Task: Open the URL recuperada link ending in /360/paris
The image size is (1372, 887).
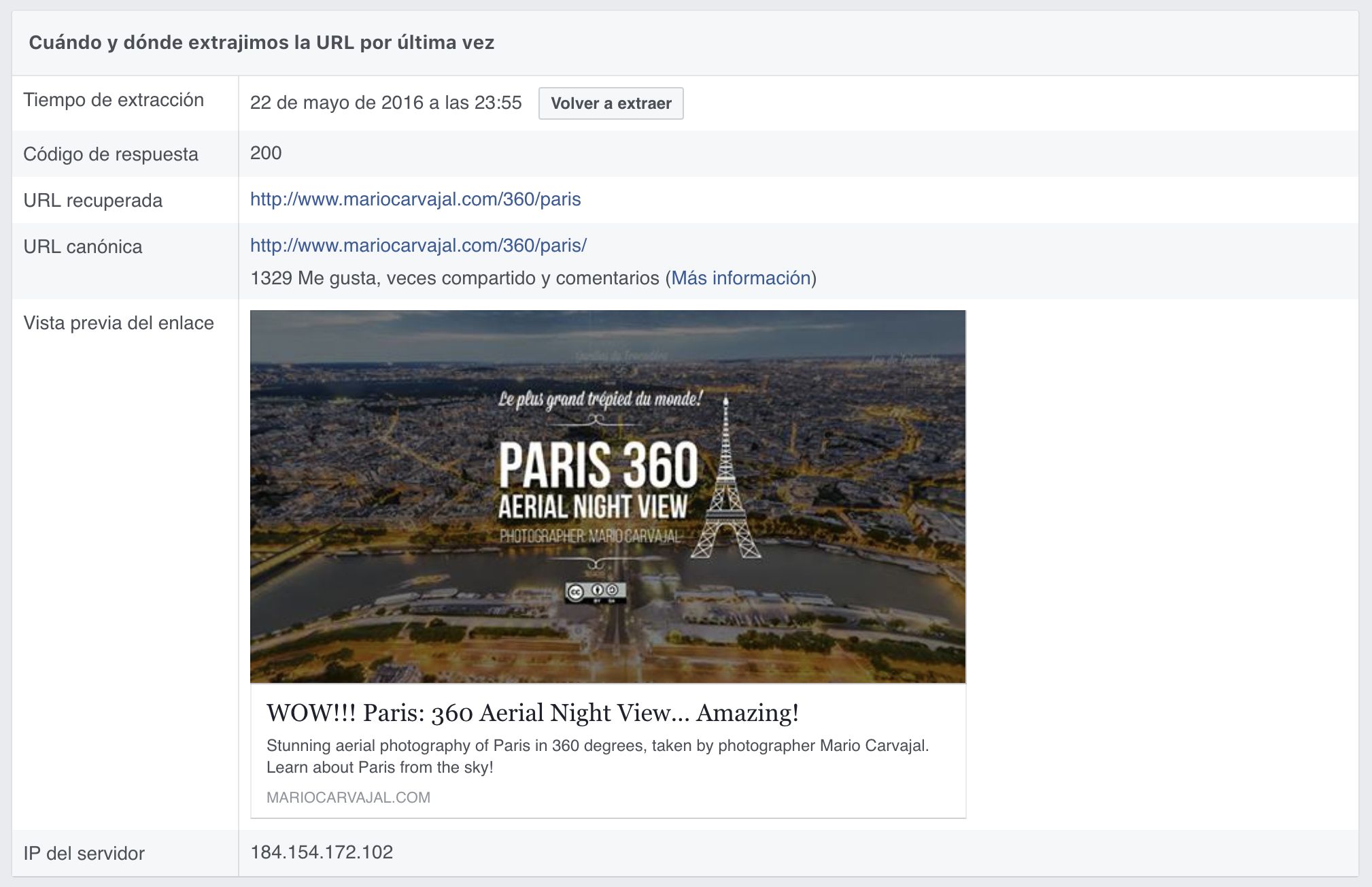Action: [415, 199]
